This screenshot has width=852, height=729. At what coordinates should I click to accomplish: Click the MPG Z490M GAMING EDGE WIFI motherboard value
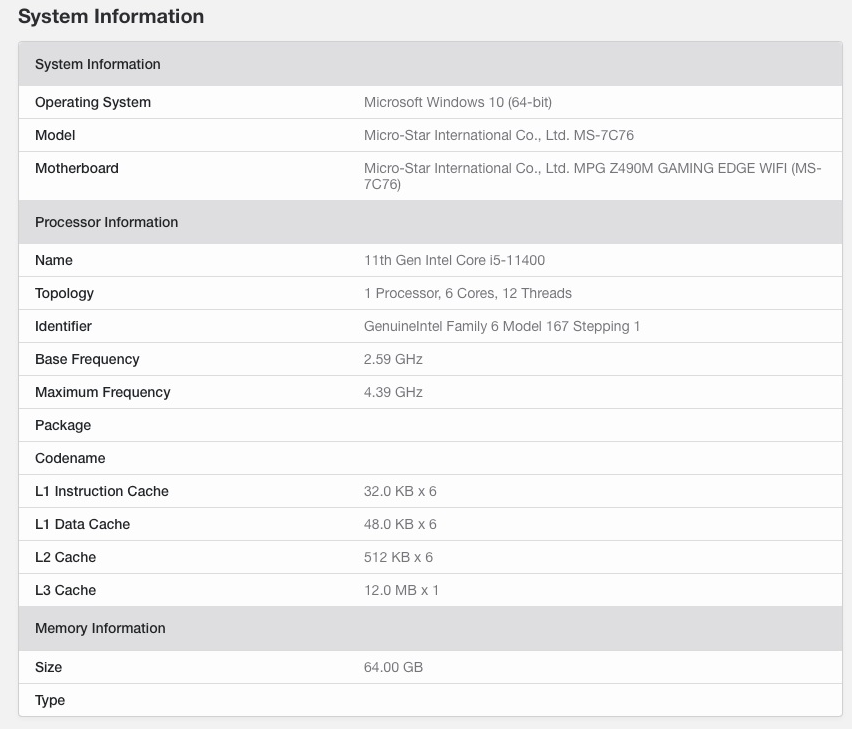592,176
